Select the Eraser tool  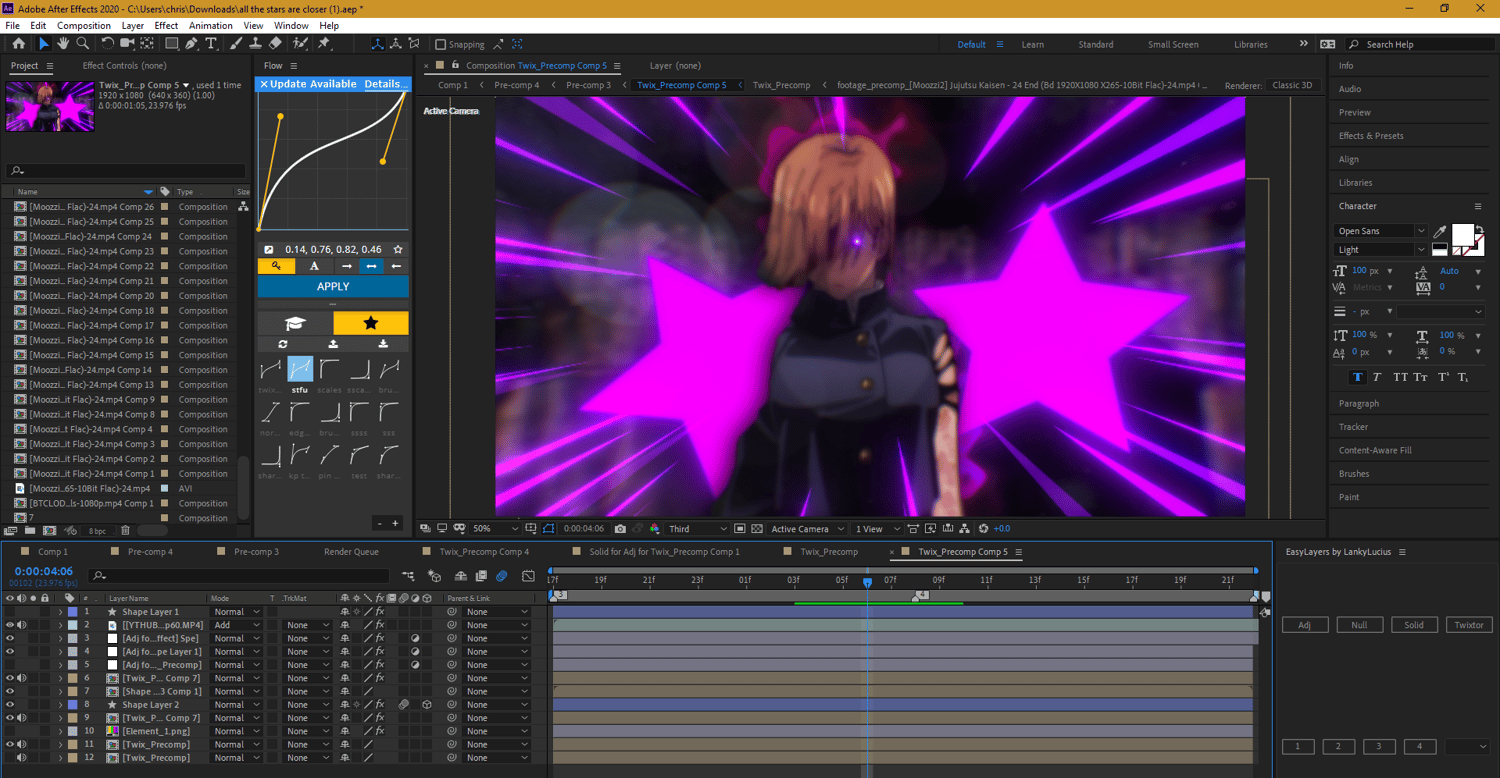pos(276,44)
